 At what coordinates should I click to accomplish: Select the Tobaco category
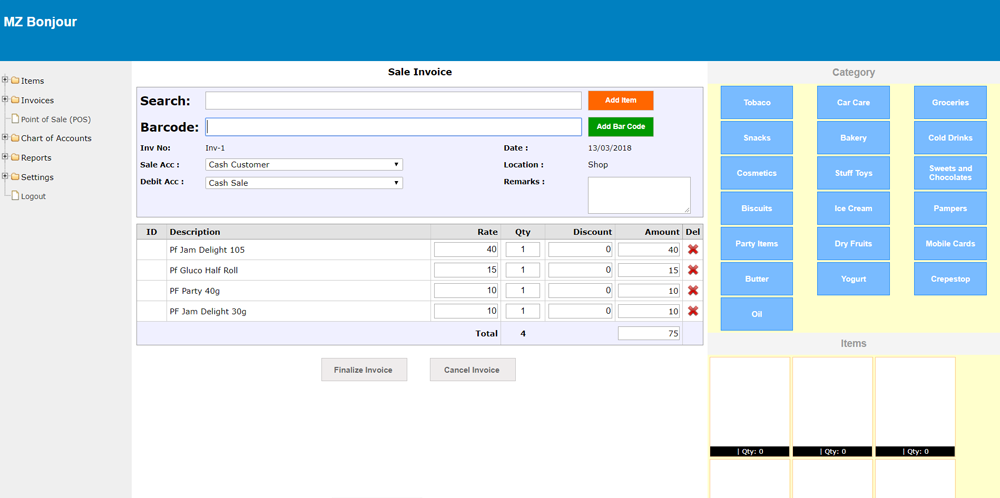click(757, 103)
